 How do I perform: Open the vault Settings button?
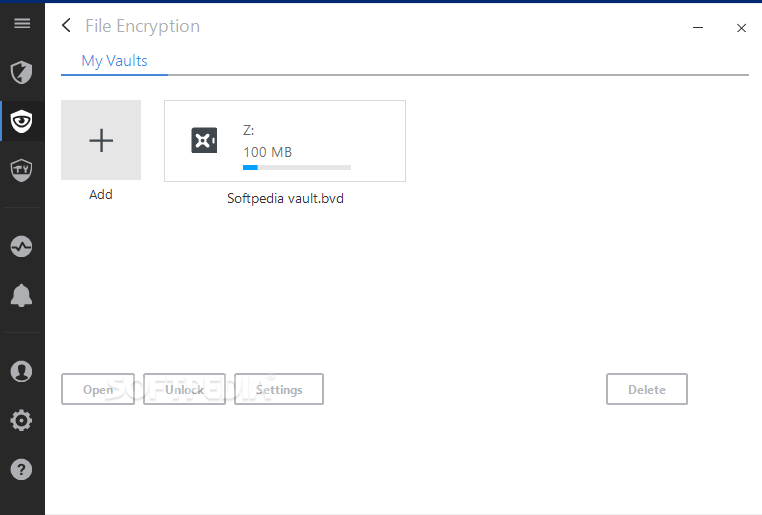279,389
